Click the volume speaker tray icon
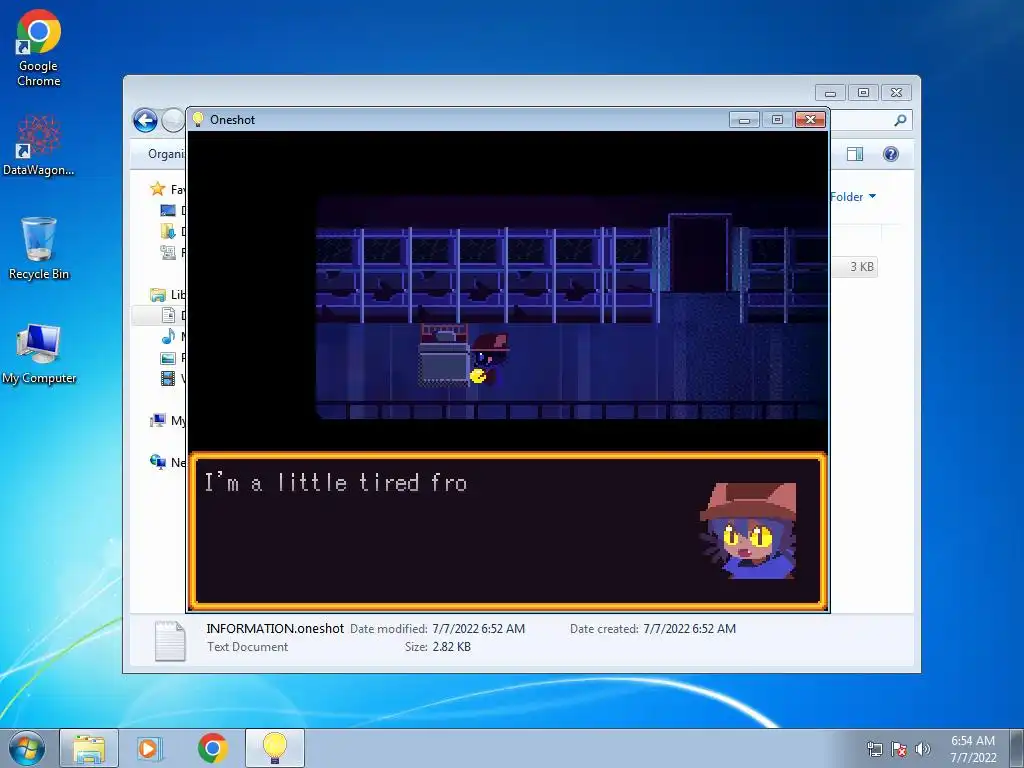1024x768 pixels. (922, 749)
